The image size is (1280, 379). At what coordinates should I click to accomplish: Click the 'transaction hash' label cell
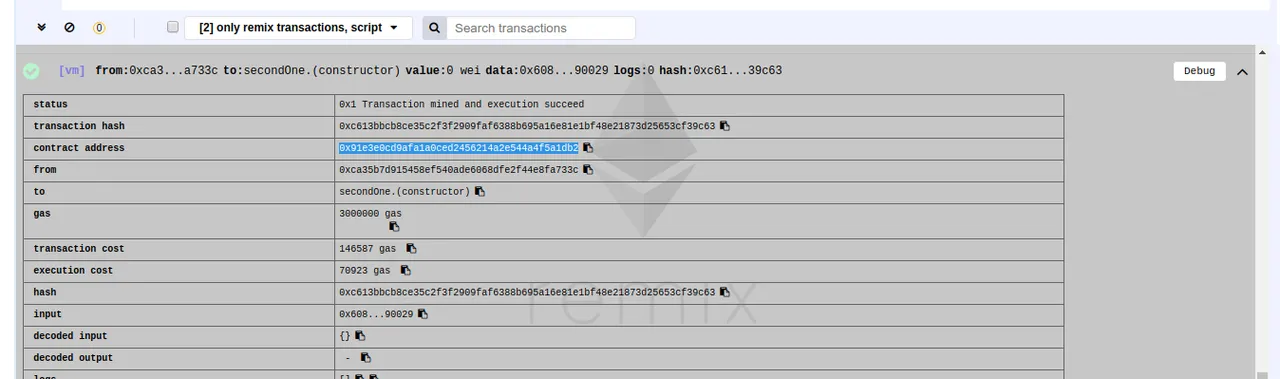tap(179, 126)
